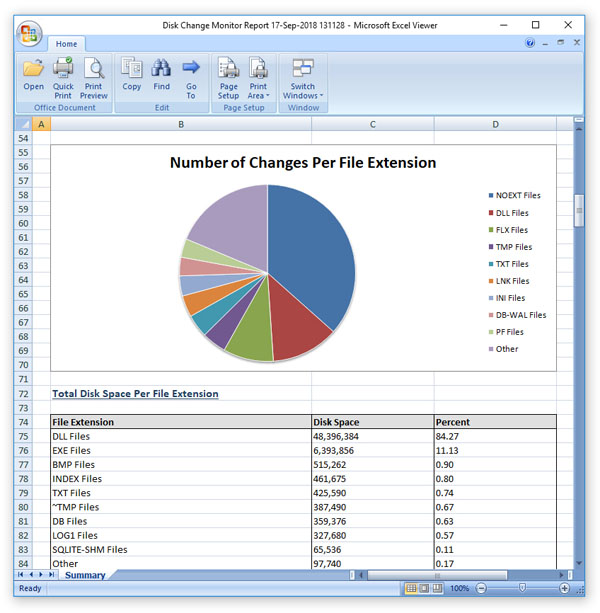
Task: Select the Home ribbon tab
Action: 66,44
